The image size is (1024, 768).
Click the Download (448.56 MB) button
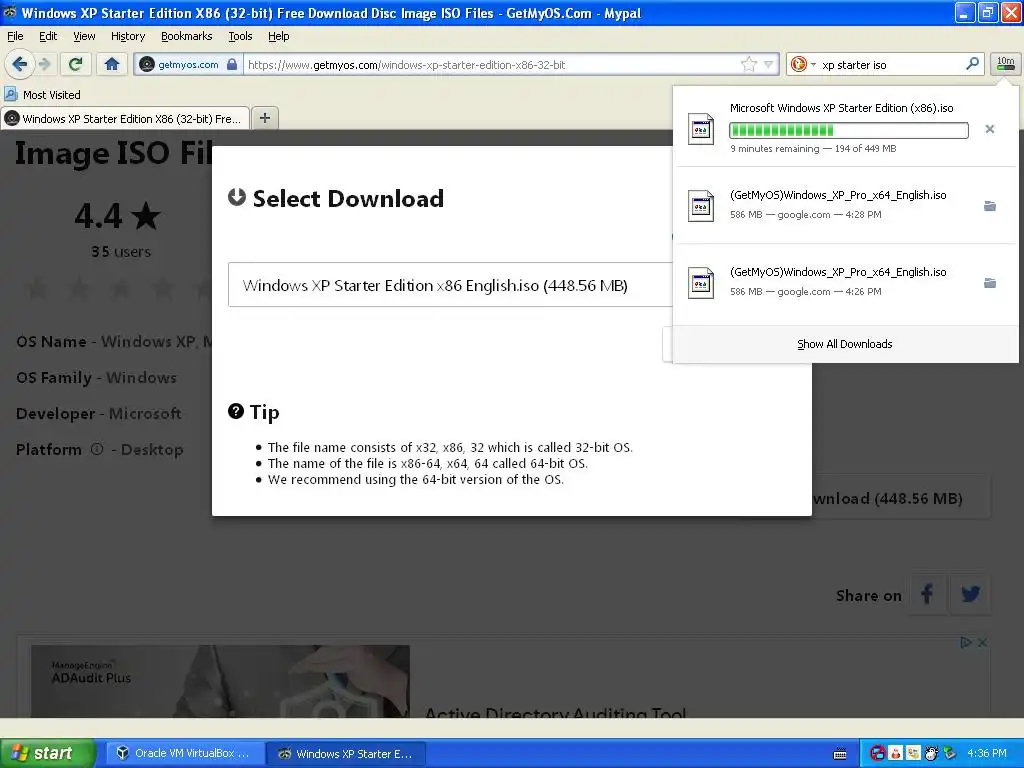coord(901,498)
